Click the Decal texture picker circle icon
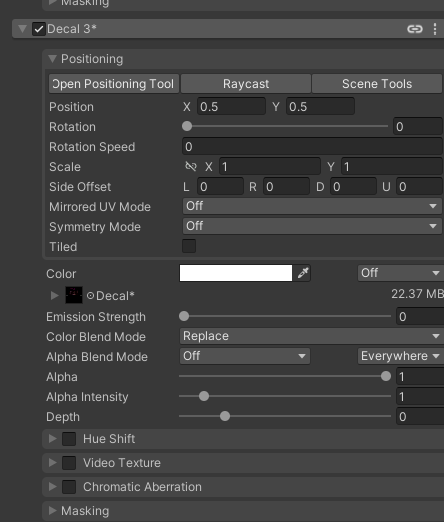The height and width of the screenshot is (522, 444). coord(90,296)
